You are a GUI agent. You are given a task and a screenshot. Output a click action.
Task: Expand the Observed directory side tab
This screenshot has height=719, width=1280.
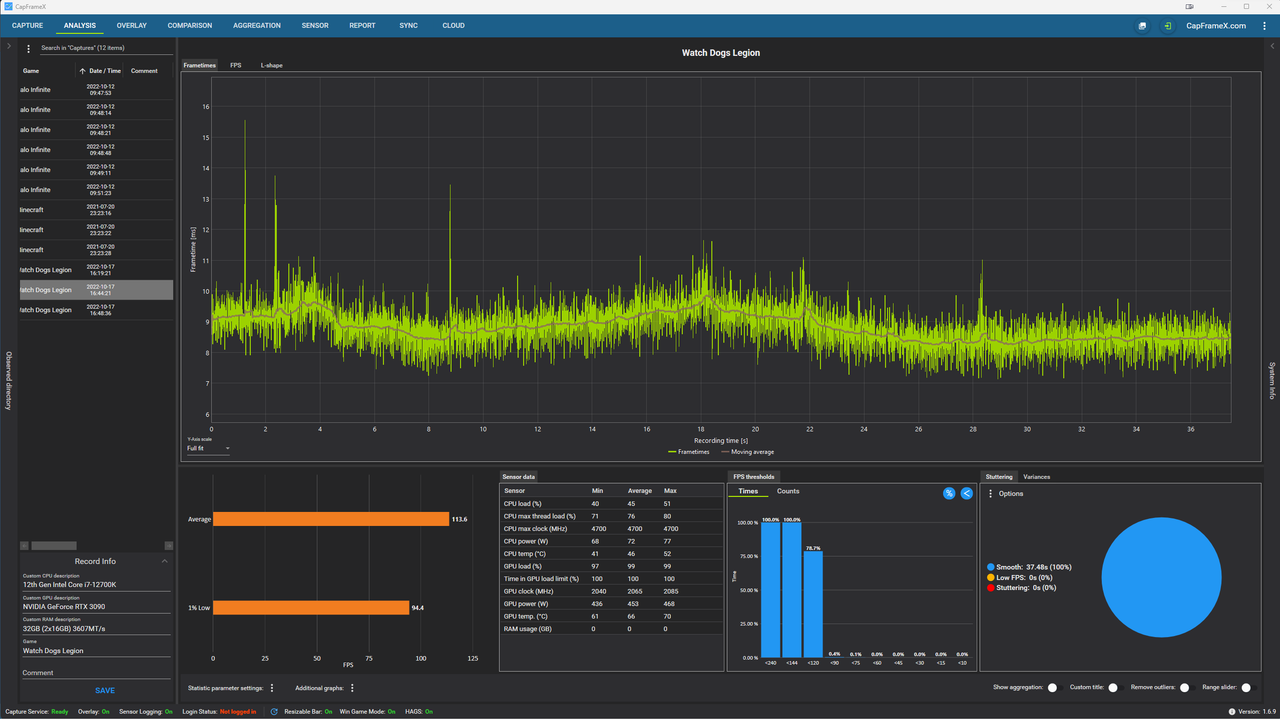[x=9, y=380]
